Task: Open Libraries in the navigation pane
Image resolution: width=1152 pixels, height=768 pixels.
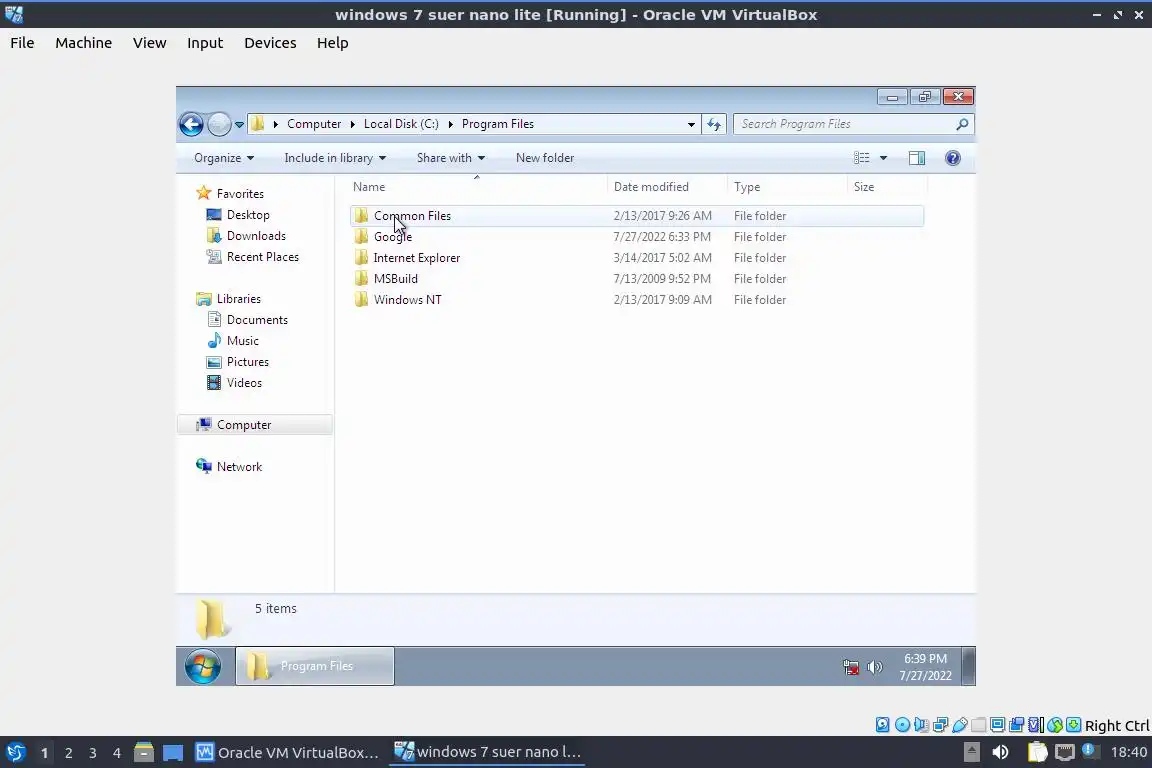Action: 238,299
